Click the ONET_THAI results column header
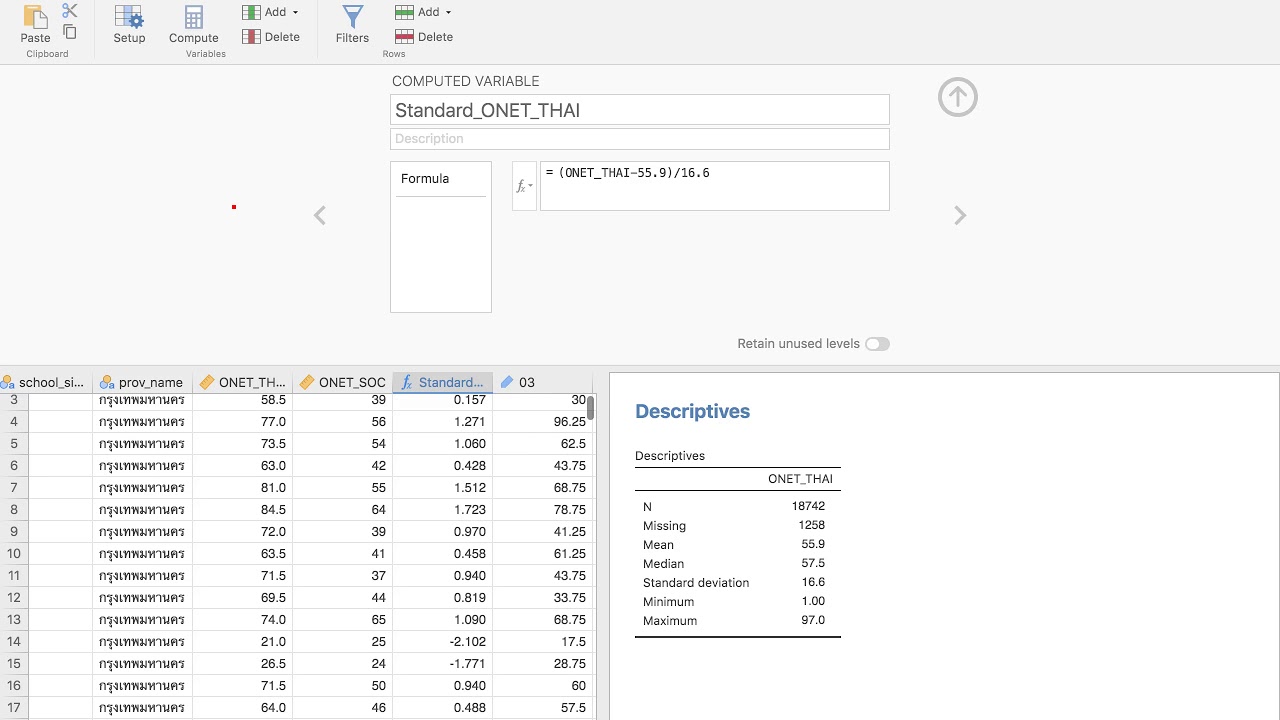This screenshot has width=1280, height=720. pyautogui.click(x=800, y=479)
